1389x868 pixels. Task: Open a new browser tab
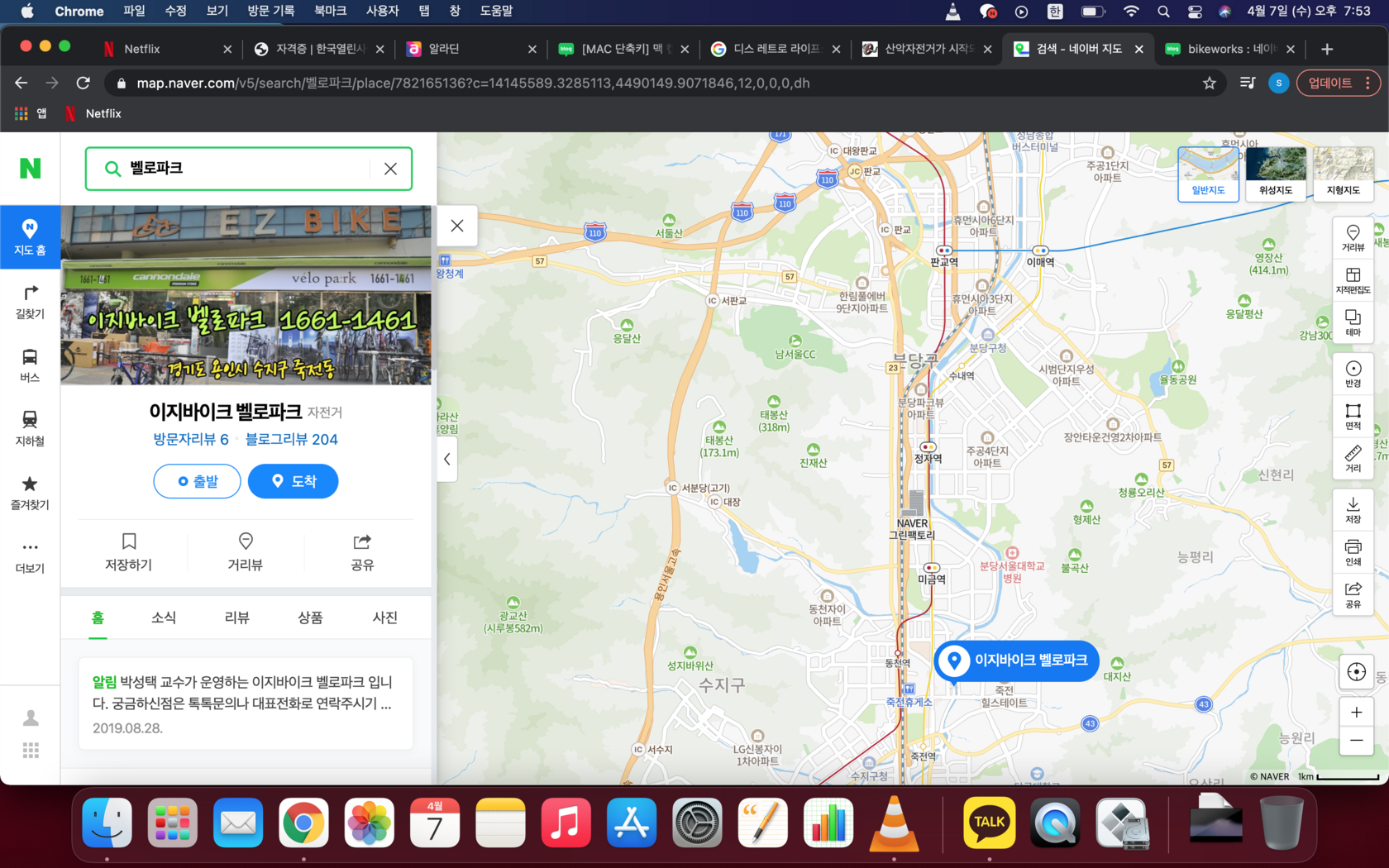[1327, 49]
